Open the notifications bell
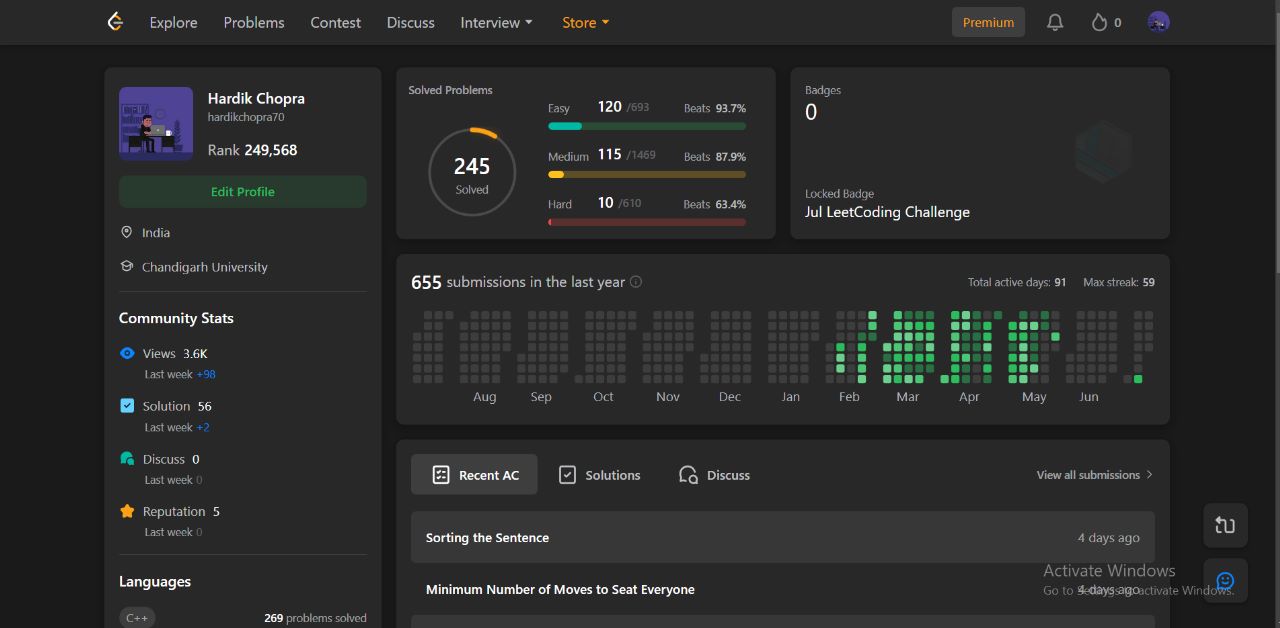The width and height of the screenshot is (1280, 628). [1055, 22]
